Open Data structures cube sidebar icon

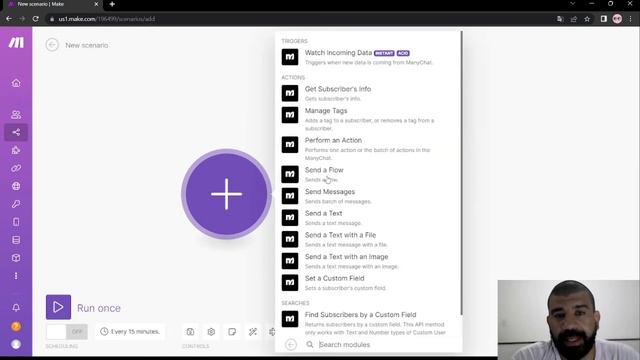point(16,258)
